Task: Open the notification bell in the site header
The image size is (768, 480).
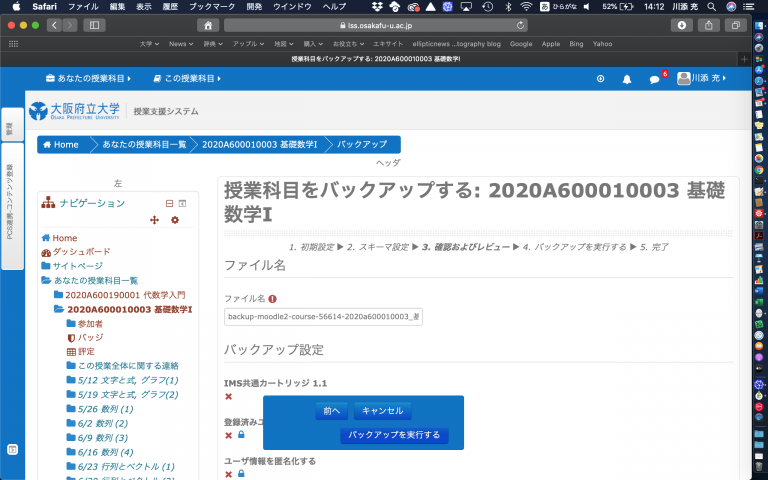Action: [626, 79]
